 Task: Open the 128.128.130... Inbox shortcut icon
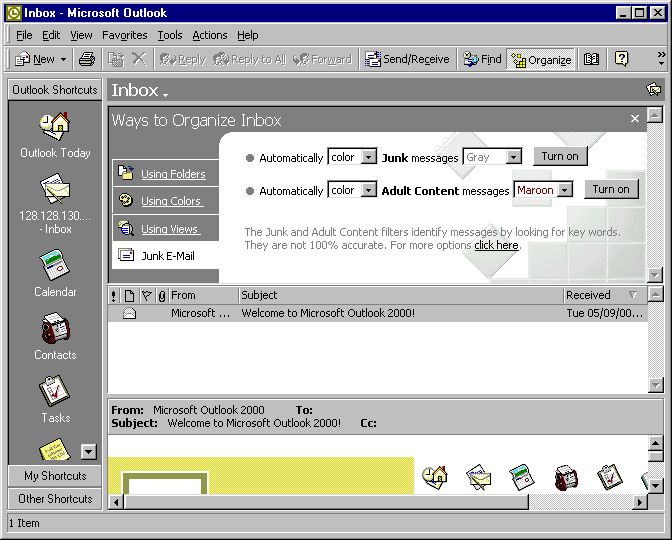pyautogui.click(x=55, y=188)
